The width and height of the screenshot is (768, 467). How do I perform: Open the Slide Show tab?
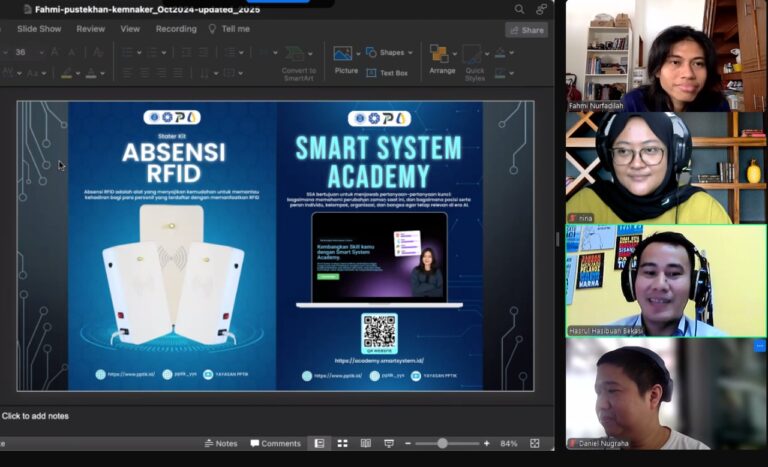point(39,29)
